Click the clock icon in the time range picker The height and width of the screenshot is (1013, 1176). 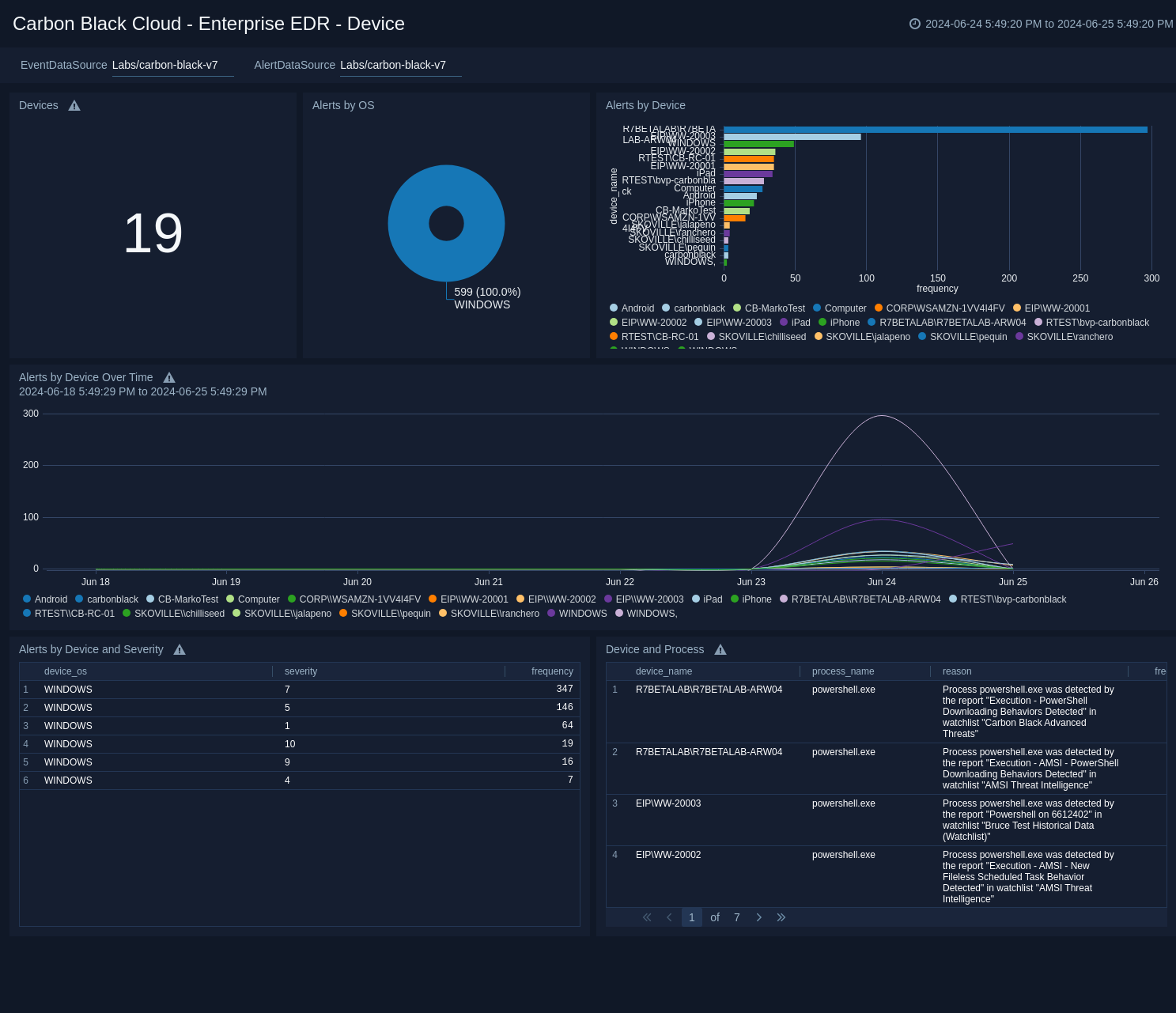point(915,24)
